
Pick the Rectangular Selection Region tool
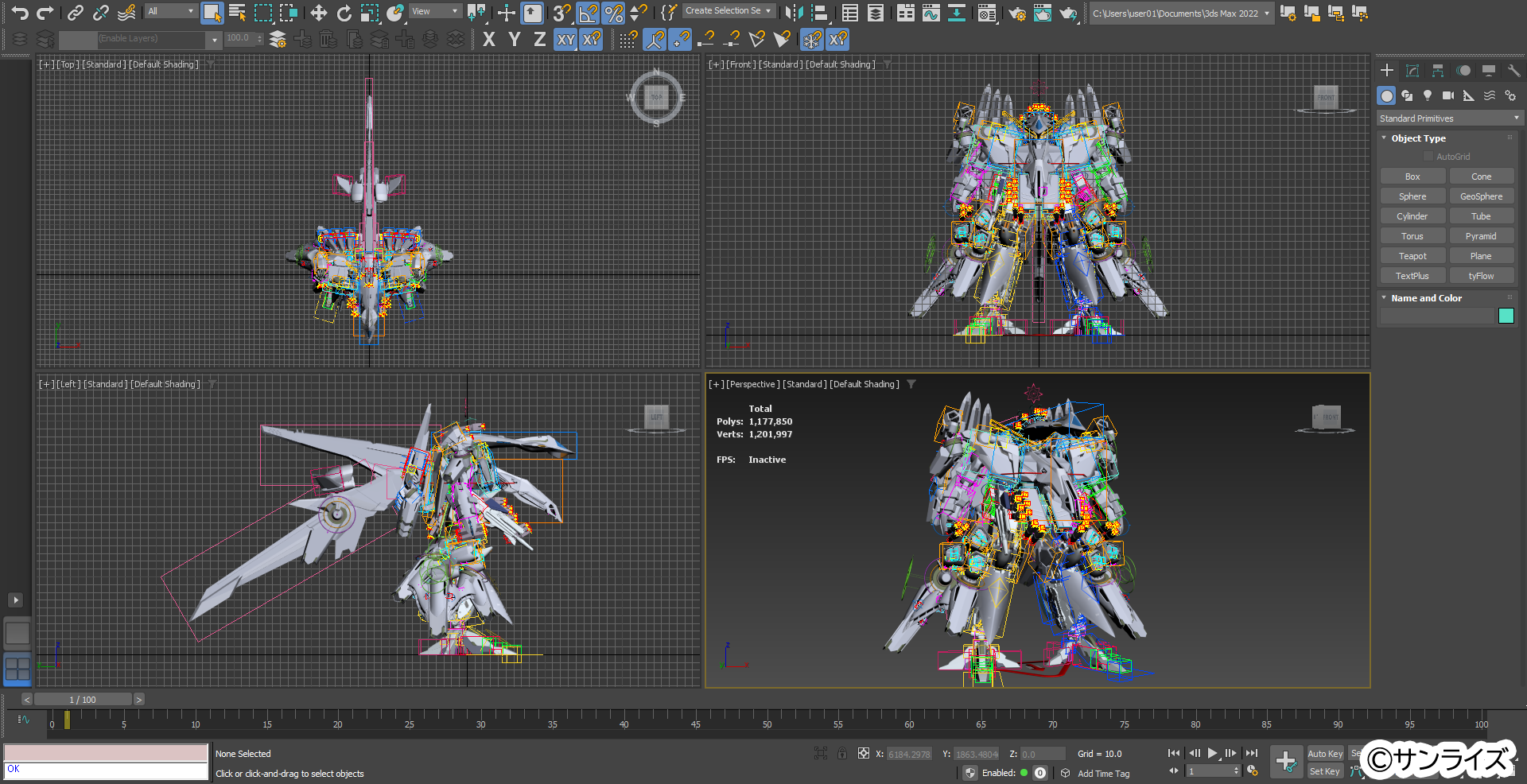coord(262,12)
